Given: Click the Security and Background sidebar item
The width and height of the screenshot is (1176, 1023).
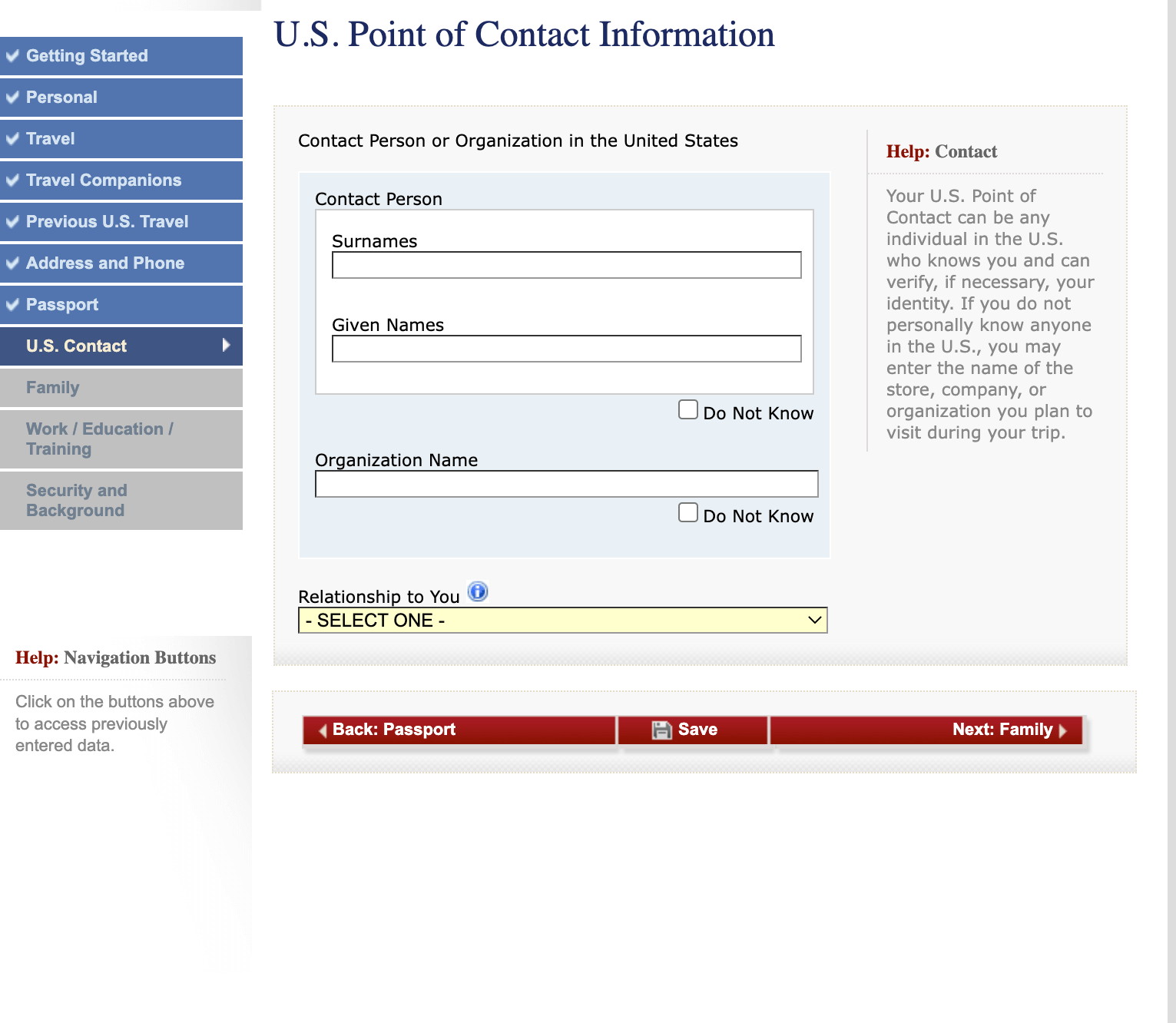Looking at the screenshot, I should (x=77, y=500).
